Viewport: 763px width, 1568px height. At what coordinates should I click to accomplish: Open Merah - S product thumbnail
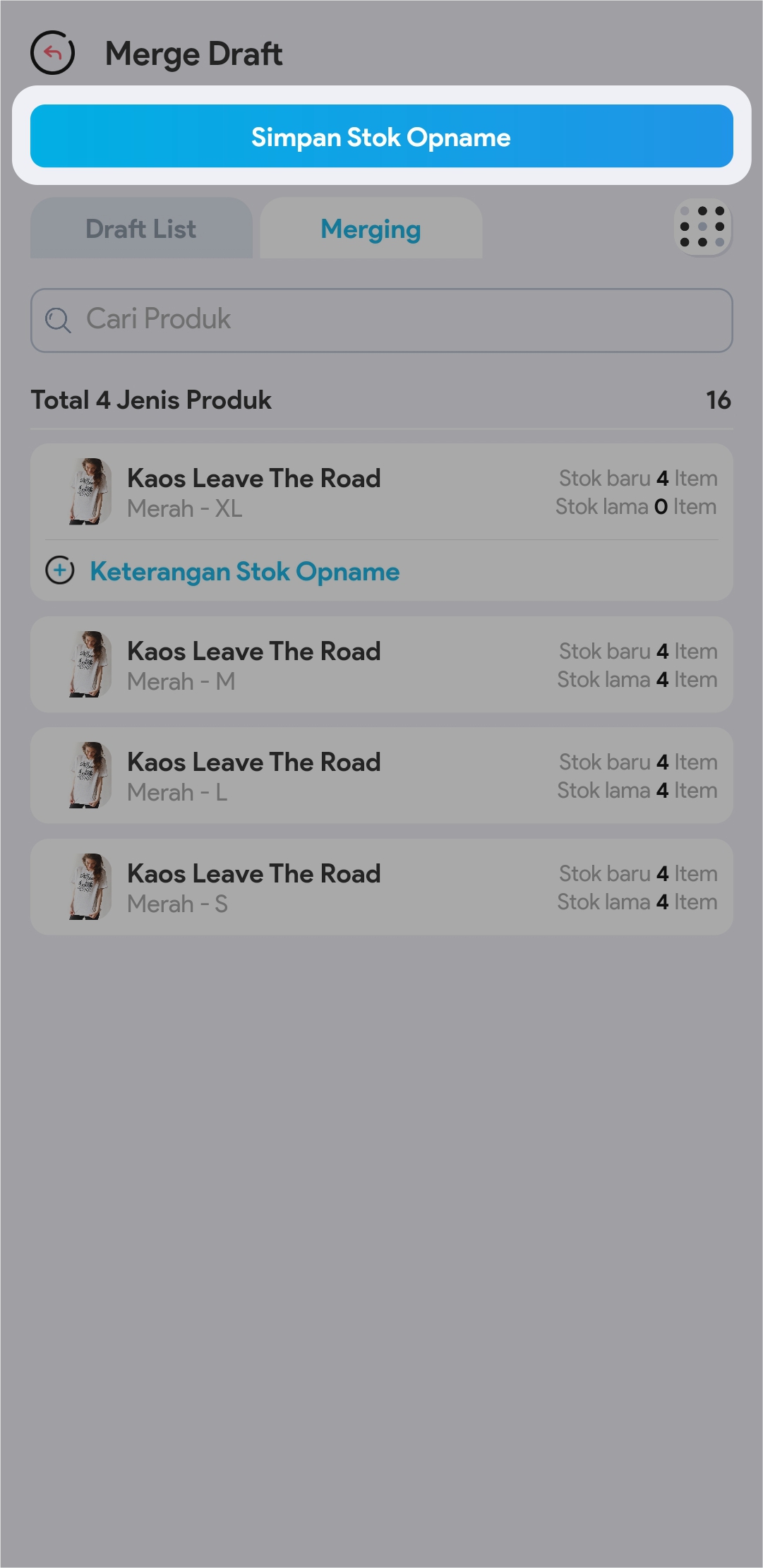click(x=90, y=887)
